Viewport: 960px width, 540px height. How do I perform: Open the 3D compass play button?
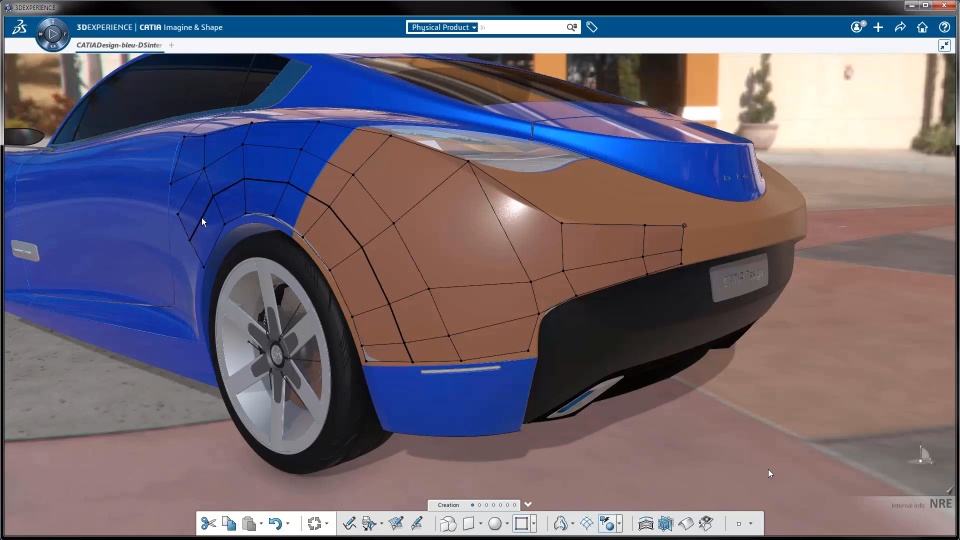click(x=52, y=35)
